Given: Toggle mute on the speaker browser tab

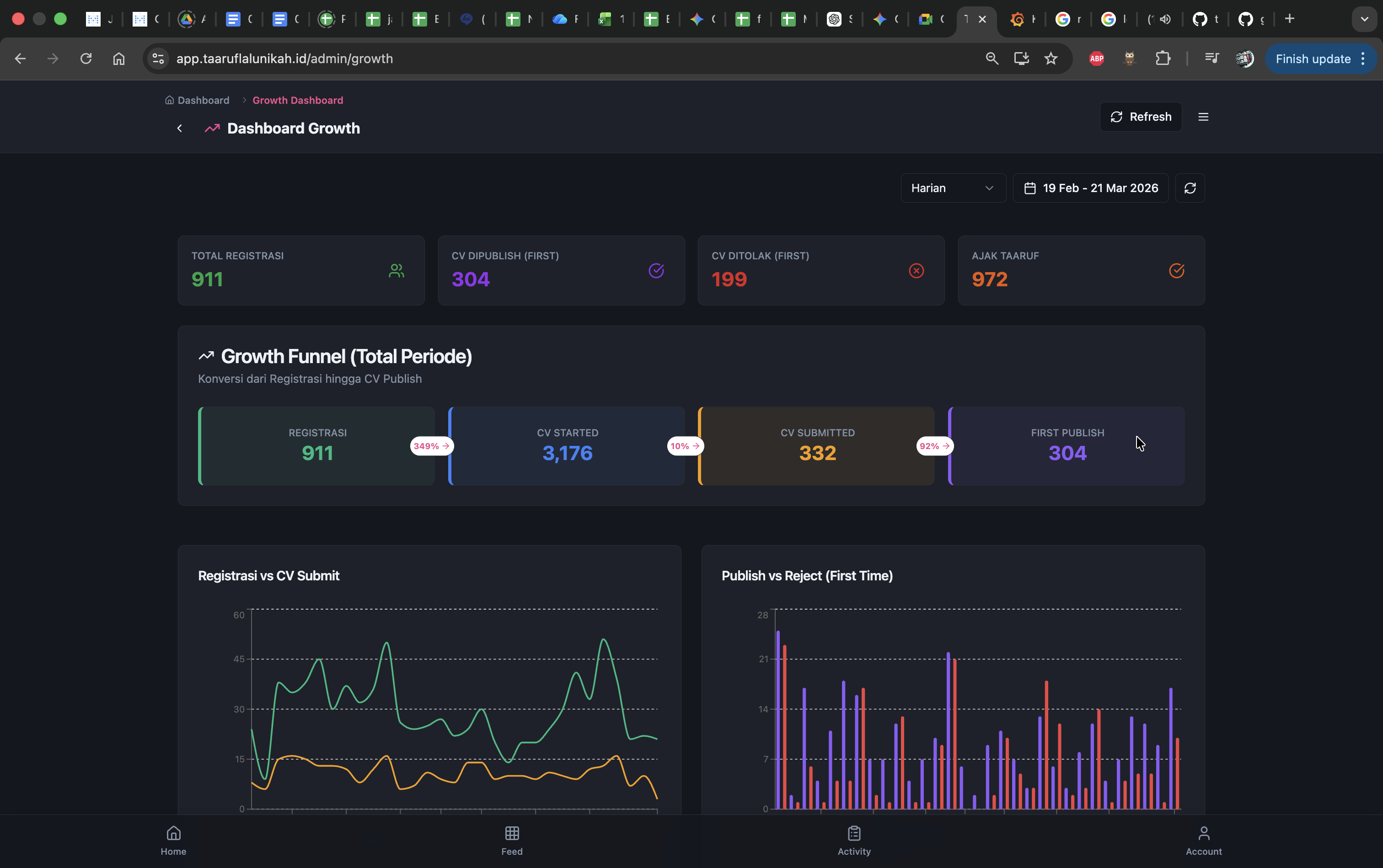Looking at the screenshot, I should click(1165, 18).
